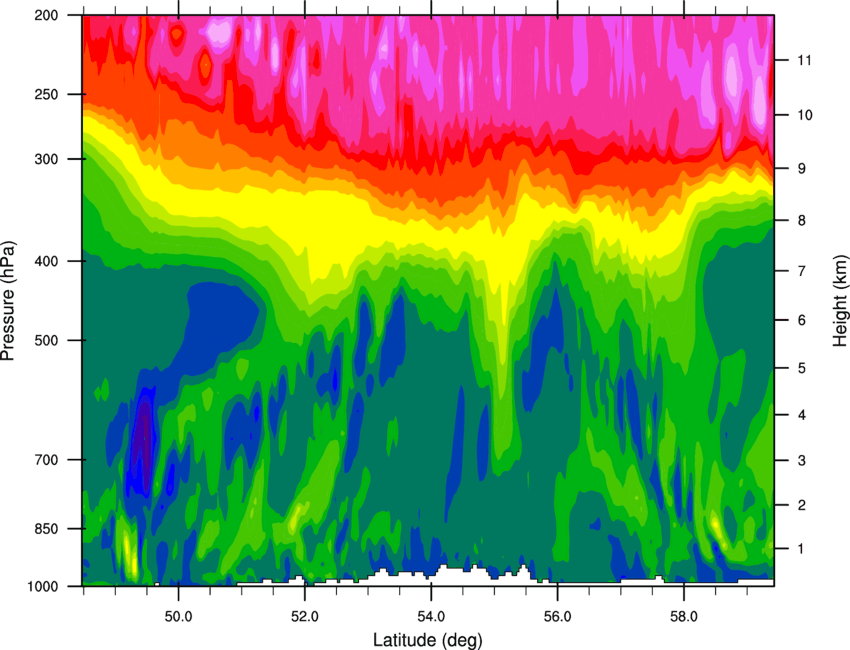Pick the 2 km height label
The image size is (850, 650).
(802, 505)
